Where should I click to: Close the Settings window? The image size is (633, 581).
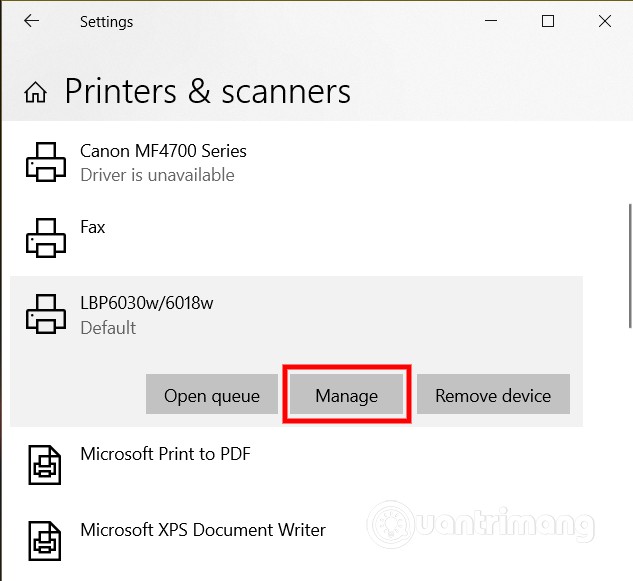point(605,21)
